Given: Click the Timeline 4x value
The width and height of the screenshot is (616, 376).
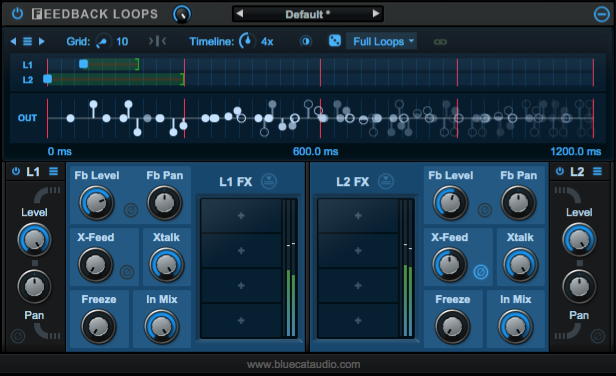Looking at the screenshot, I should pyautogui.click(x=267, y=42).
